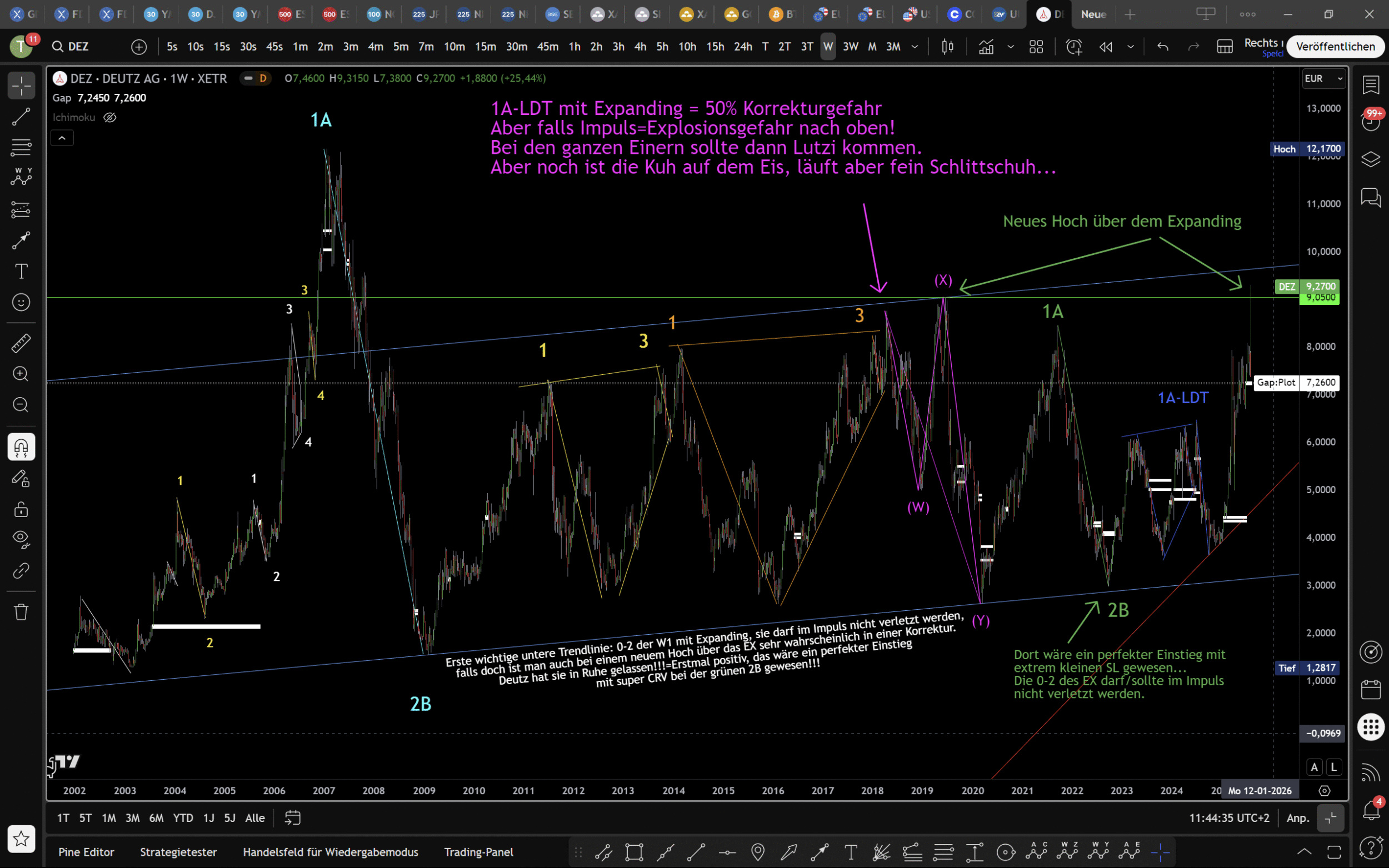Open the layout grid selector icon
The image size is (1389, 868).
[x=1036, y=47]
